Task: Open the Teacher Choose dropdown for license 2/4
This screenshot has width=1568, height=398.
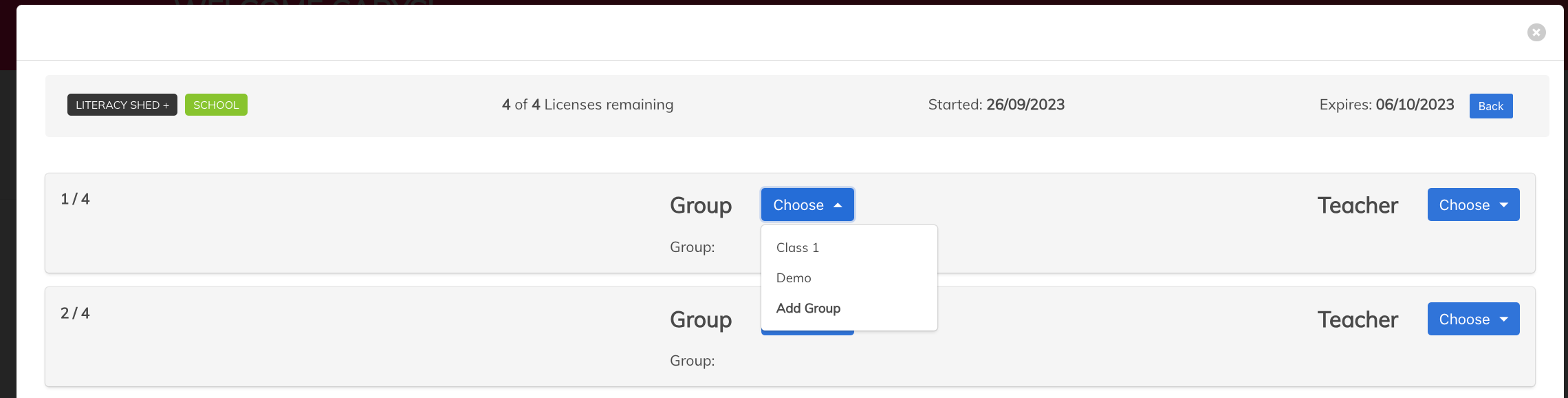Action: 1473,319
